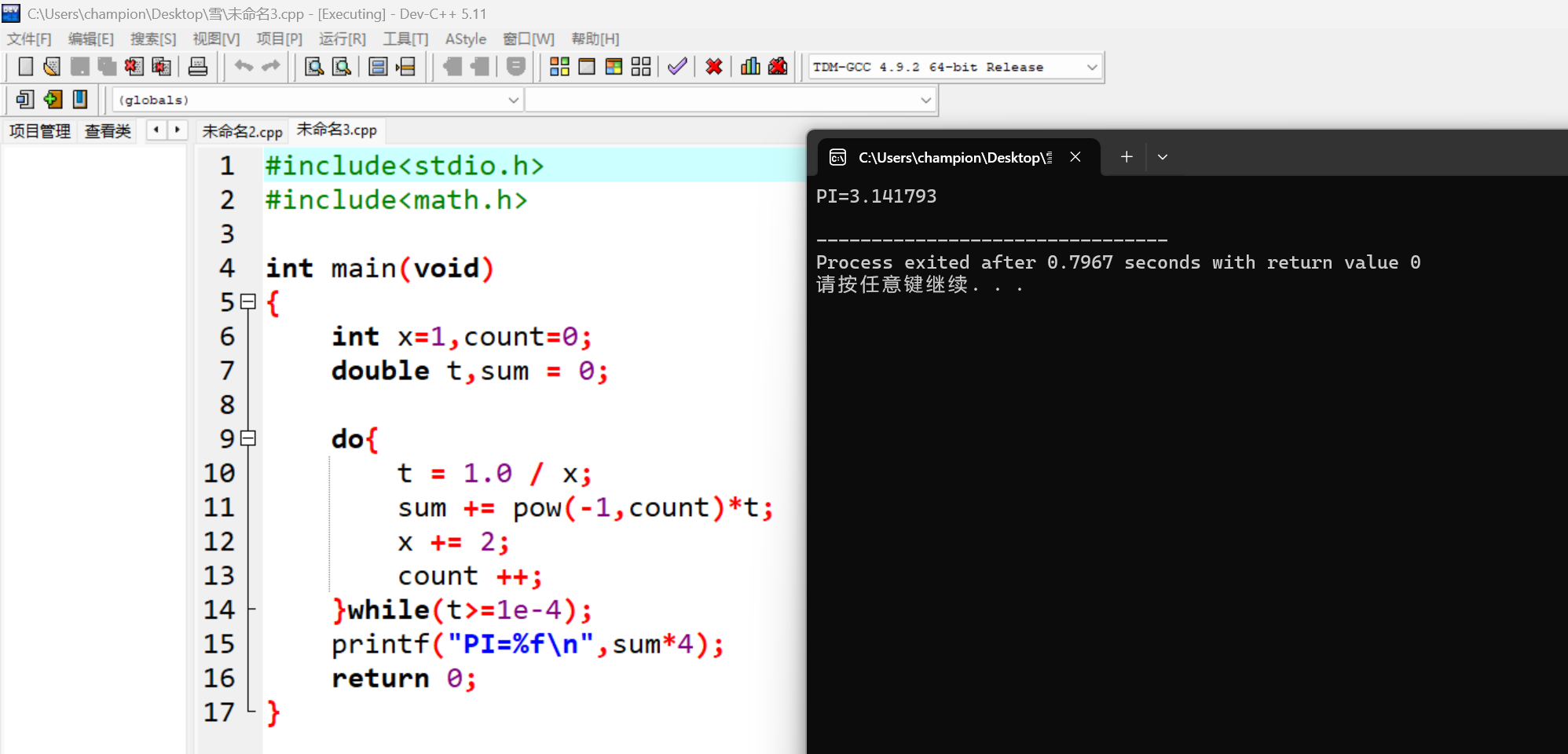Screen dimensions: 1568x754
Task: Click the Insert icon in second toolbar row
Action: 25,100
